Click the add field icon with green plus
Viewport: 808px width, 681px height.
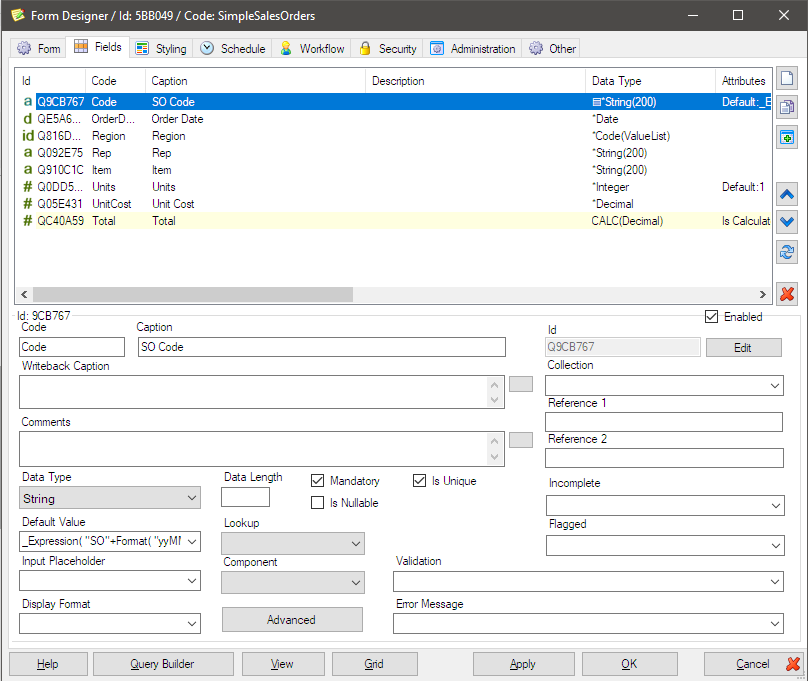[x=787, y=137]
